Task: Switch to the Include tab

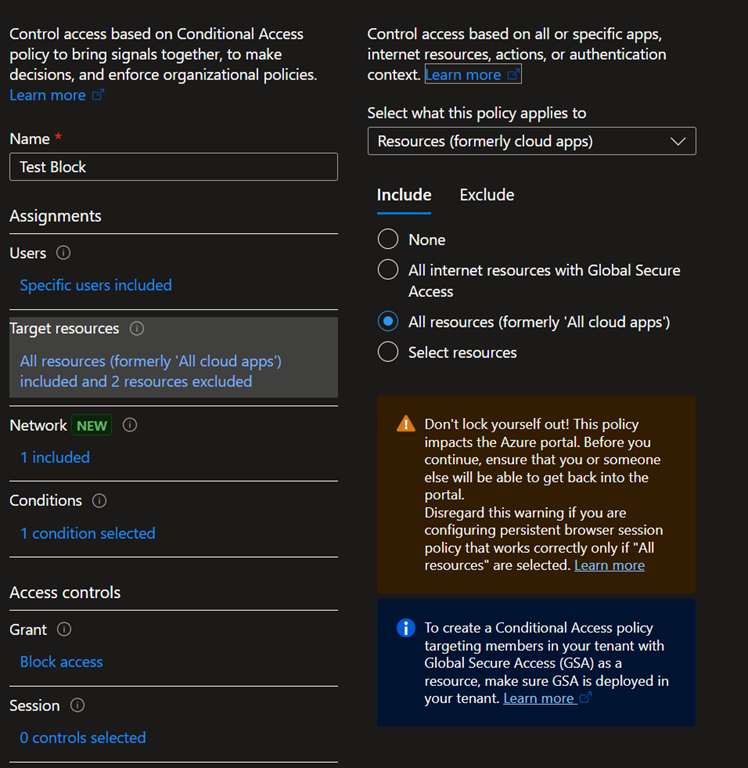Action: pos(404,195)
